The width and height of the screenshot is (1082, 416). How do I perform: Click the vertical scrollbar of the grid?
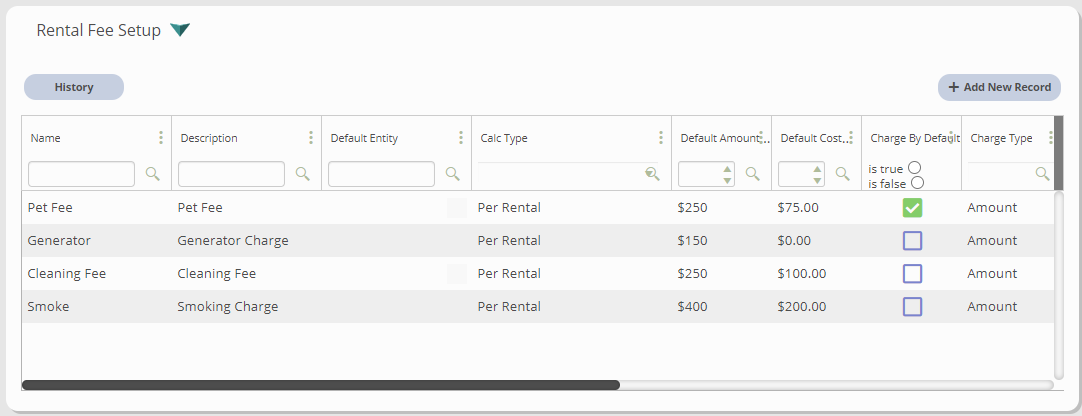point(1059,284)
